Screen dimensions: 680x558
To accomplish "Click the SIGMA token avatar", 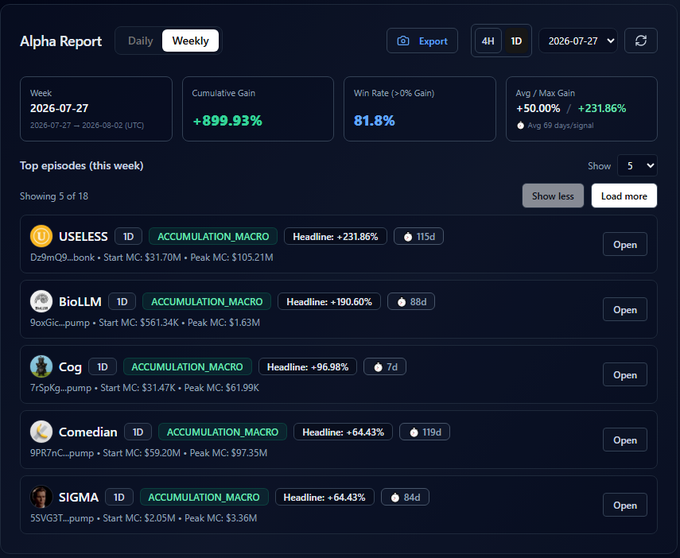I will tap(41, 497).
